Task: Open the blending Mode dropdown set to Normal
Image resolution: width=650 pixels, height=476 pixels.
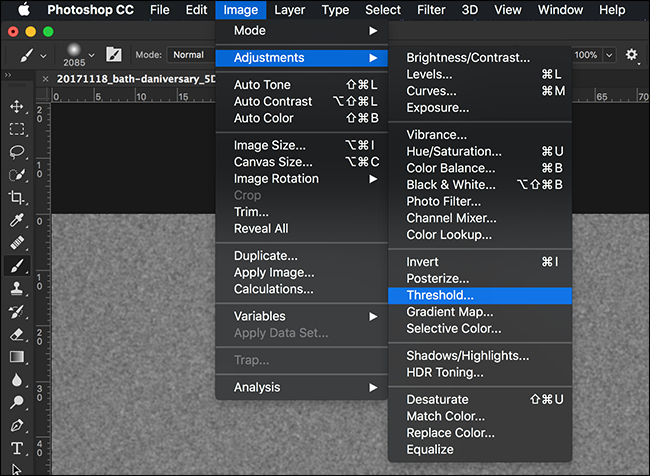Action: pos(190,54)
